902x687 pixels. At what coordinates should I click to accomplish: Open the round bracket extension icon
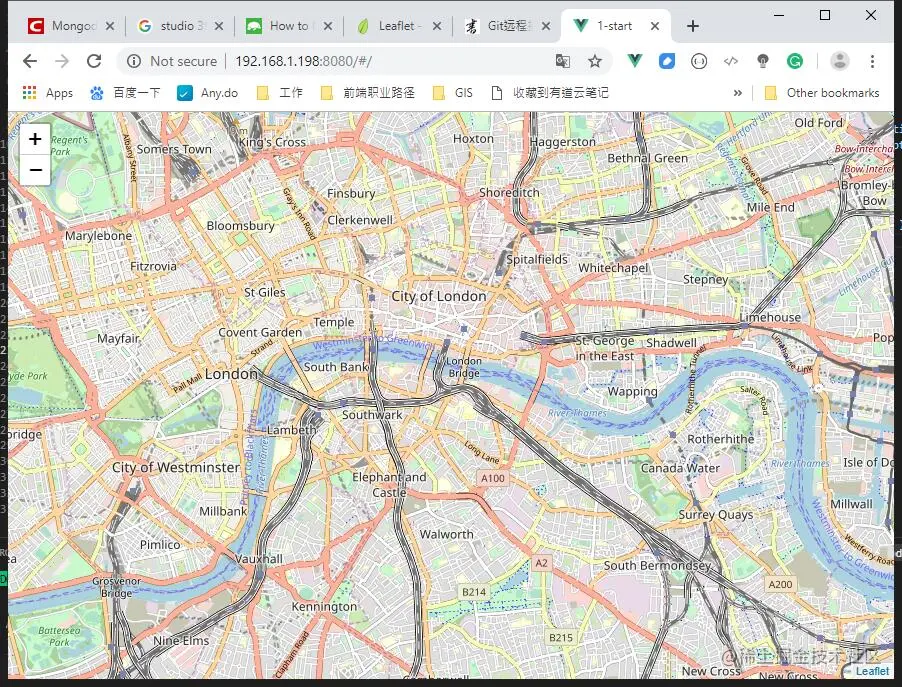[x=699, y=61]
